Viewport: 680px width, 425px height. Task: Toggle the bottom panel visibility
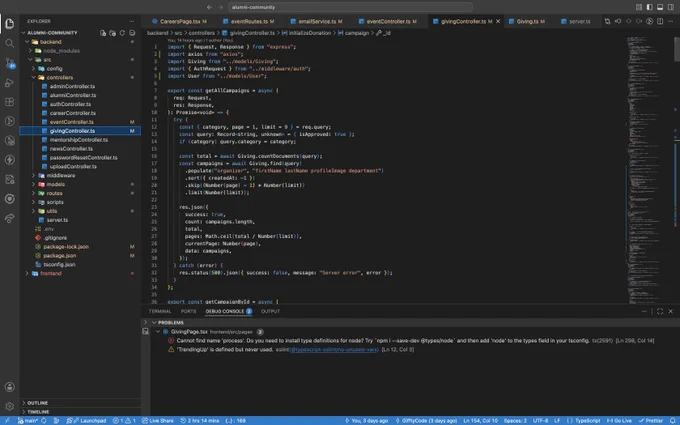click(660, 7)
